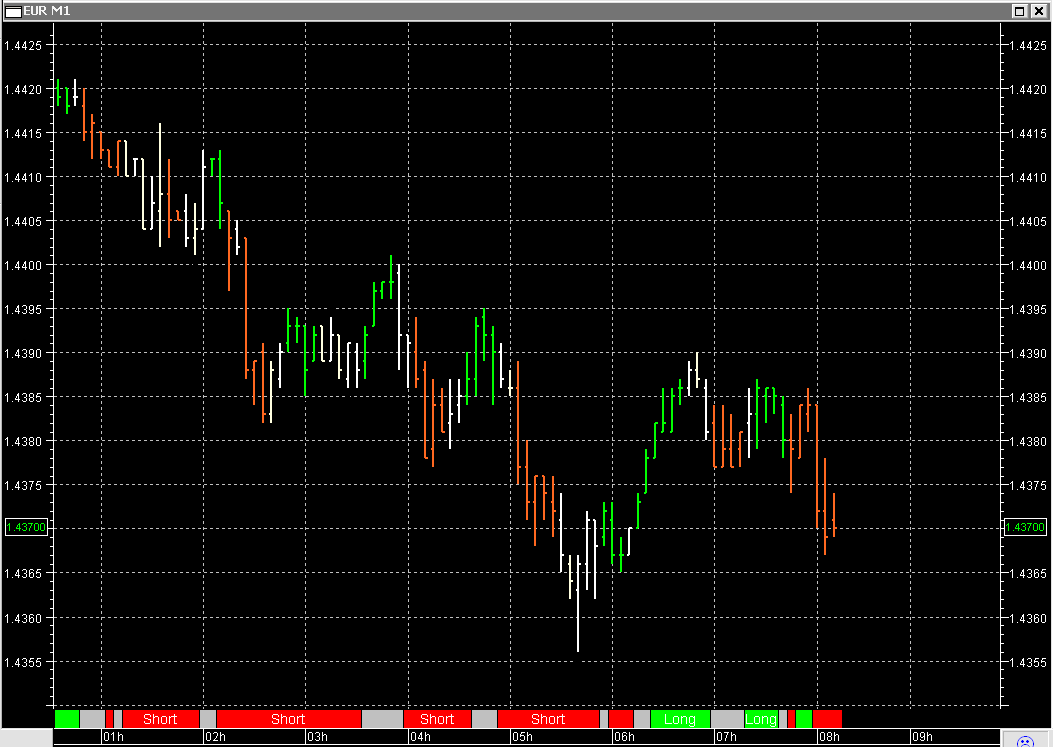Image resolution: width=1053 pixels, height=747 pixels.
Task: Toggle the green segment at signal bar start
Action: 66,718
